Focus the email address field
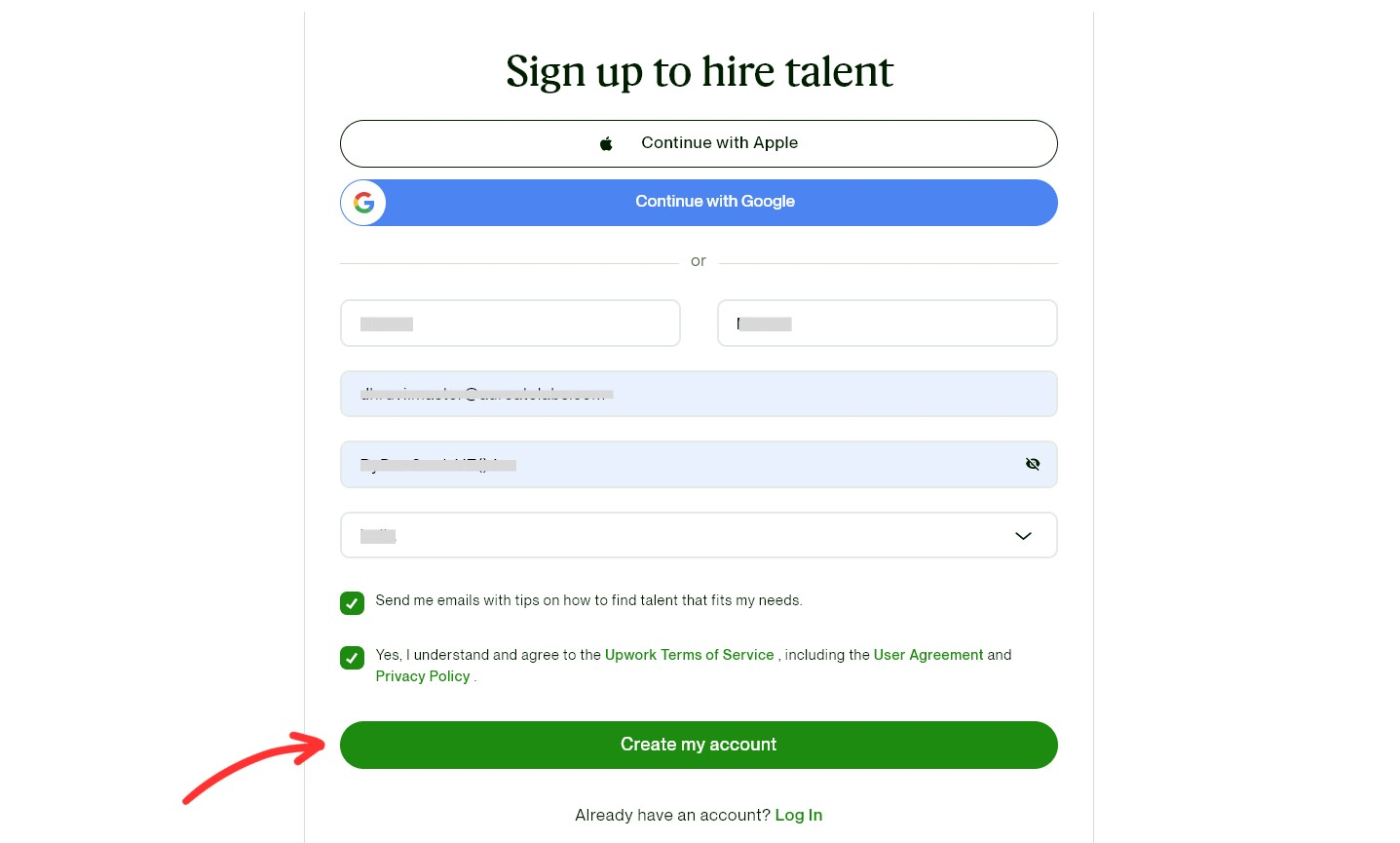1400x843 pixels. (699, 394)
